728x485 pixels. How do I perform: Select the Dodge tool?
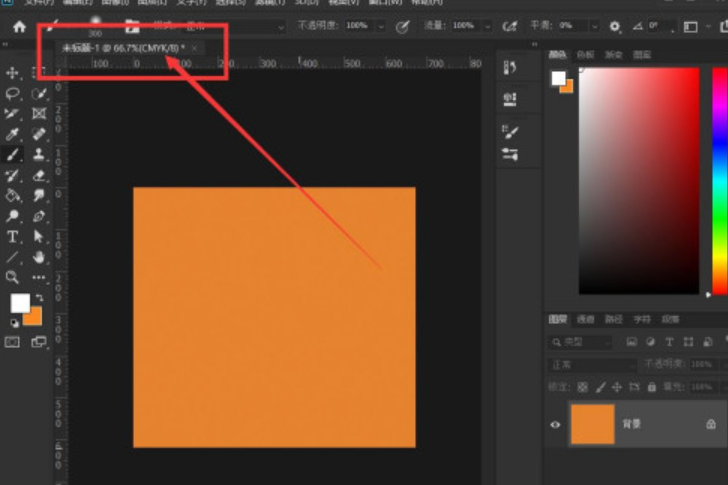click(12, 216)
